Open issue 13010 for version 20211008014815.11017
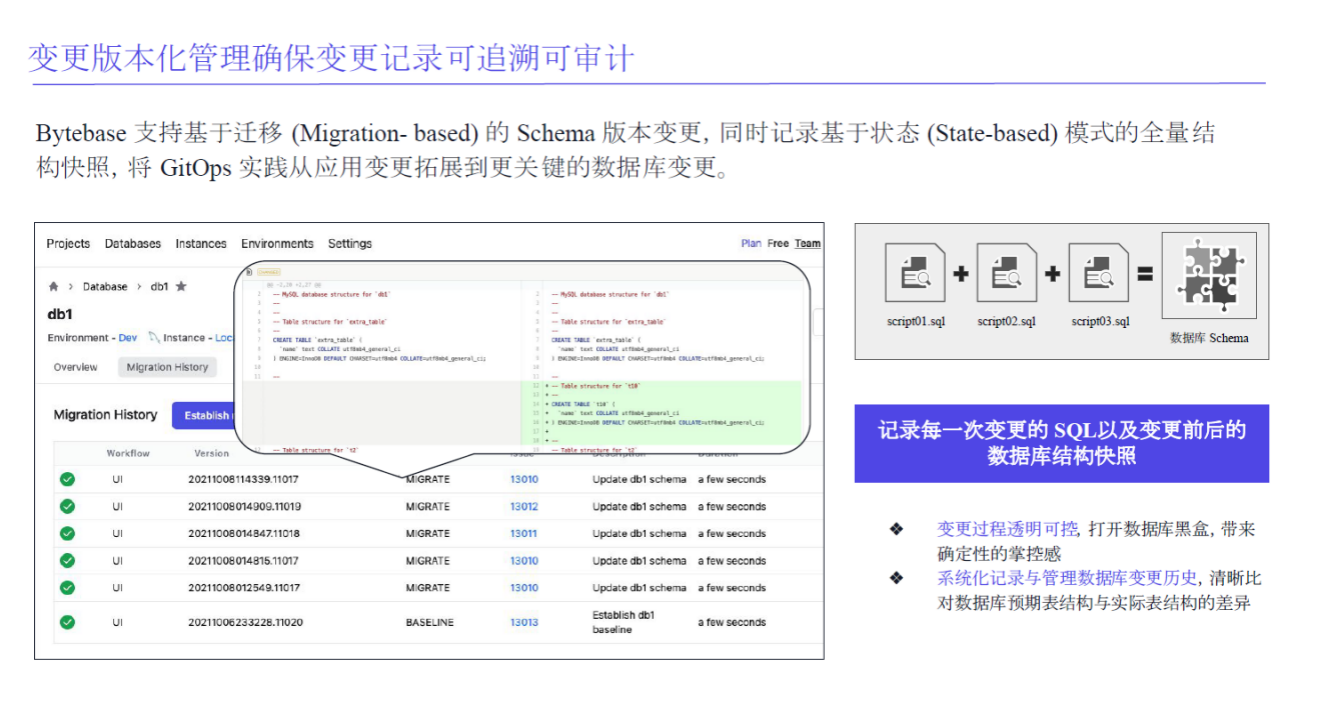 click(524, 560)
